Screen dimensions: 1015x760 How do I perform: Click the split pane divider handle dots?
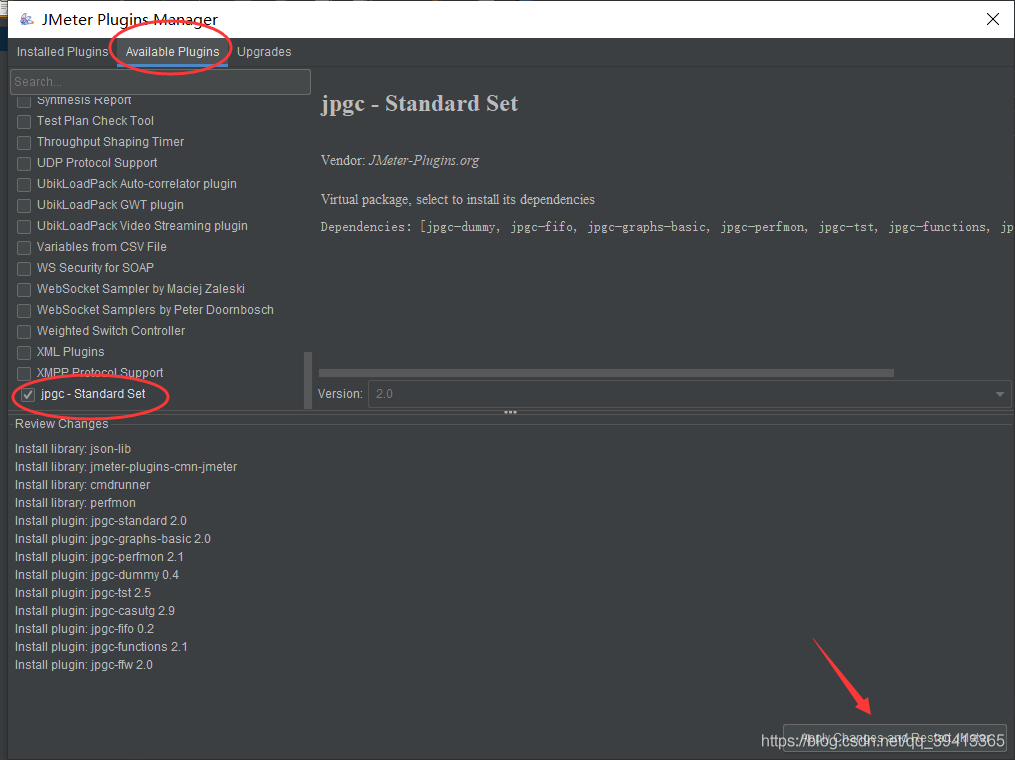510,412
